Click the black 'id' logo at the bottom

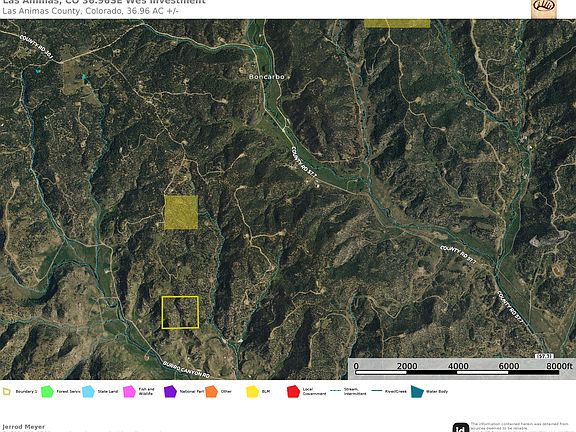coord(461,428)
